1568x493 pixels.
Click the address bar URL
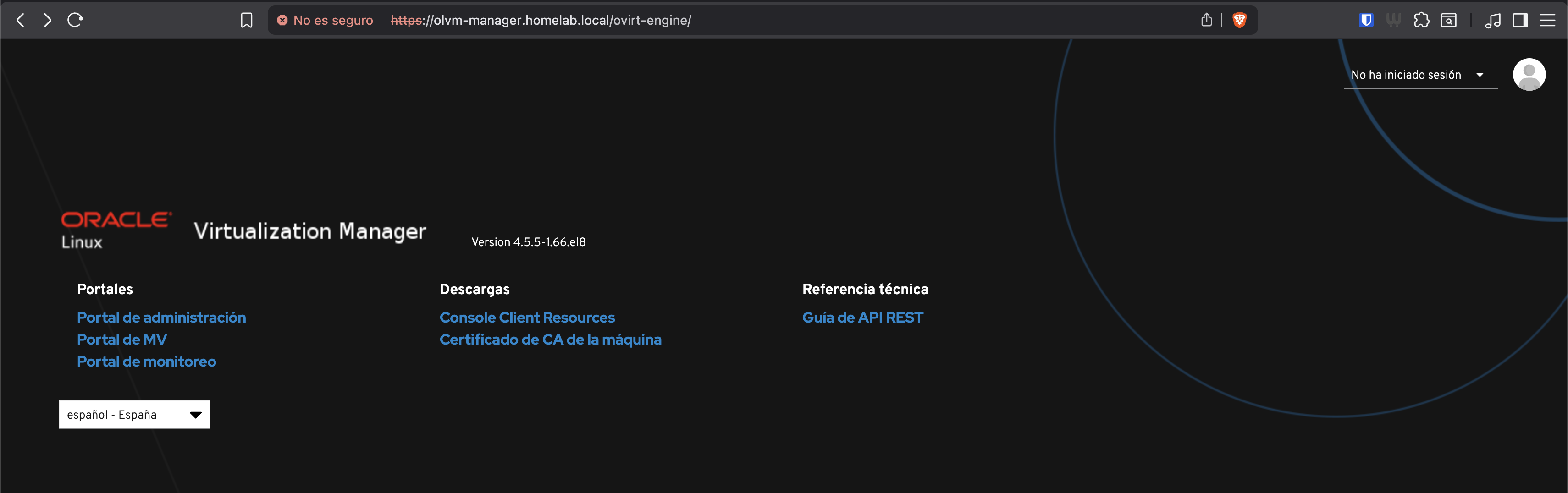click(x=541, y=20)
